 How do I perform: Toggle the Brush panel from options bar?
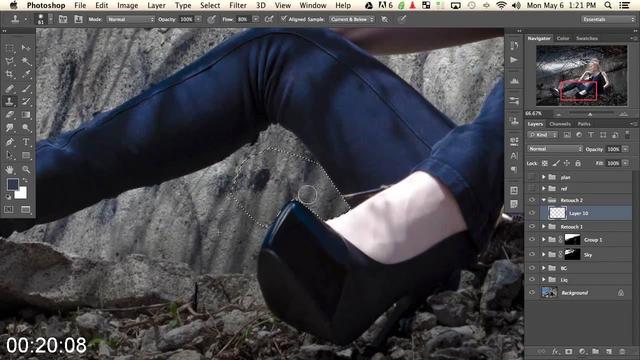click(63, 19)
